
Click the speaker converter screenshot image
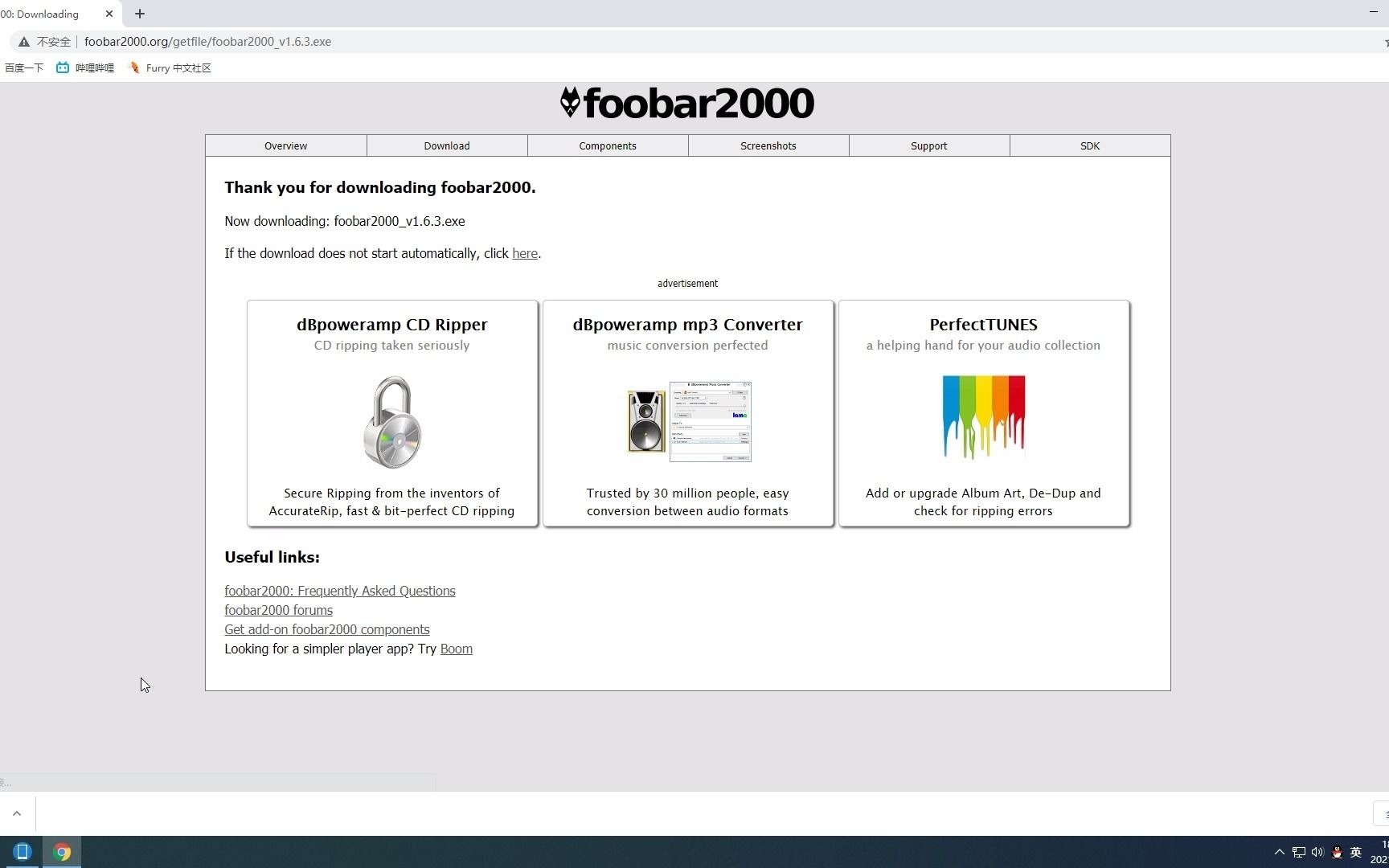tap(689, 421)
